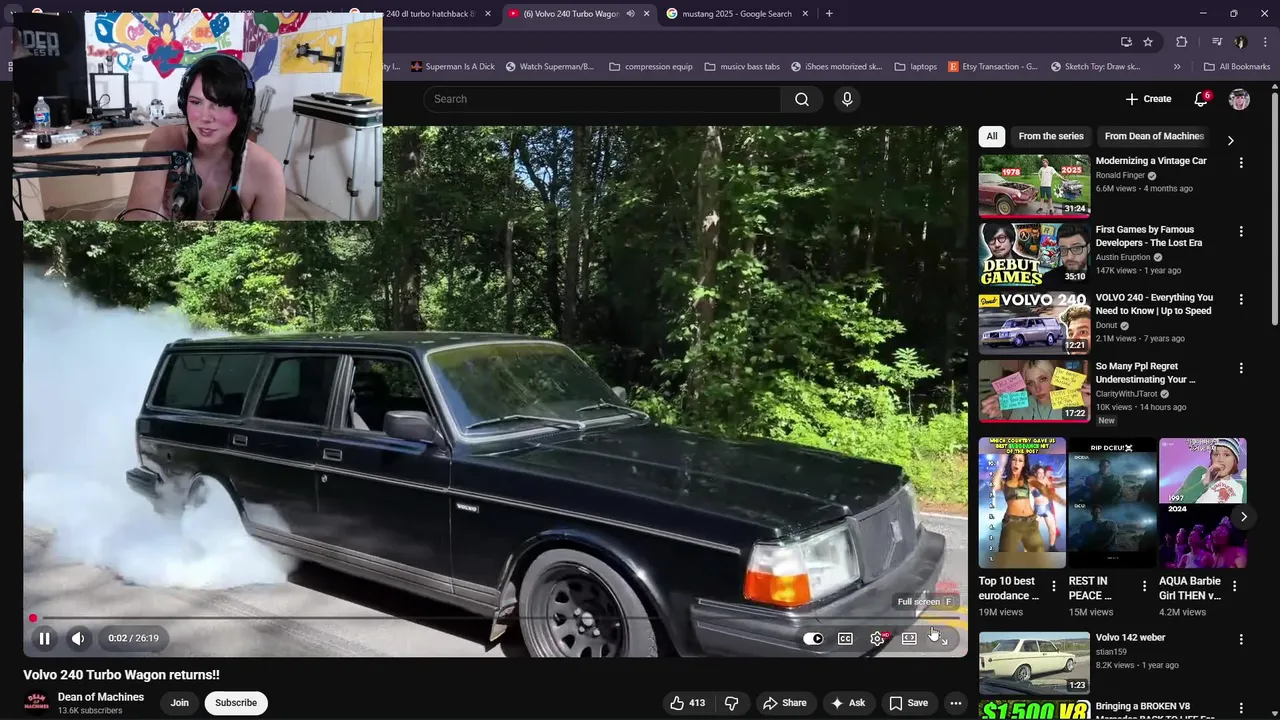The image size is (1280, 720).
Task: Open Chrome extensions puzzle icon
Action: [x=1181, y=42]
